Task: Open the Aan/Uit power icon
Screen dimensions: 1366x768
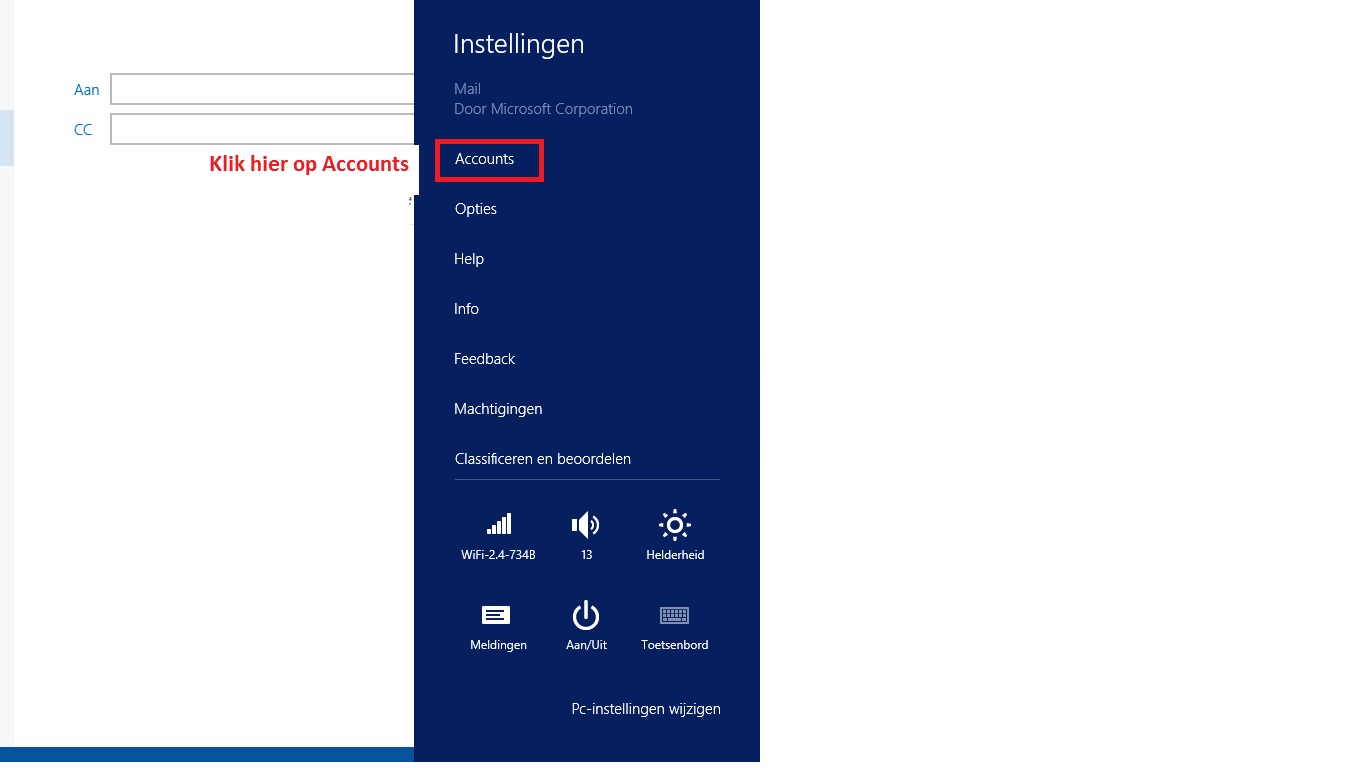Action: click(x=586, y=616)
